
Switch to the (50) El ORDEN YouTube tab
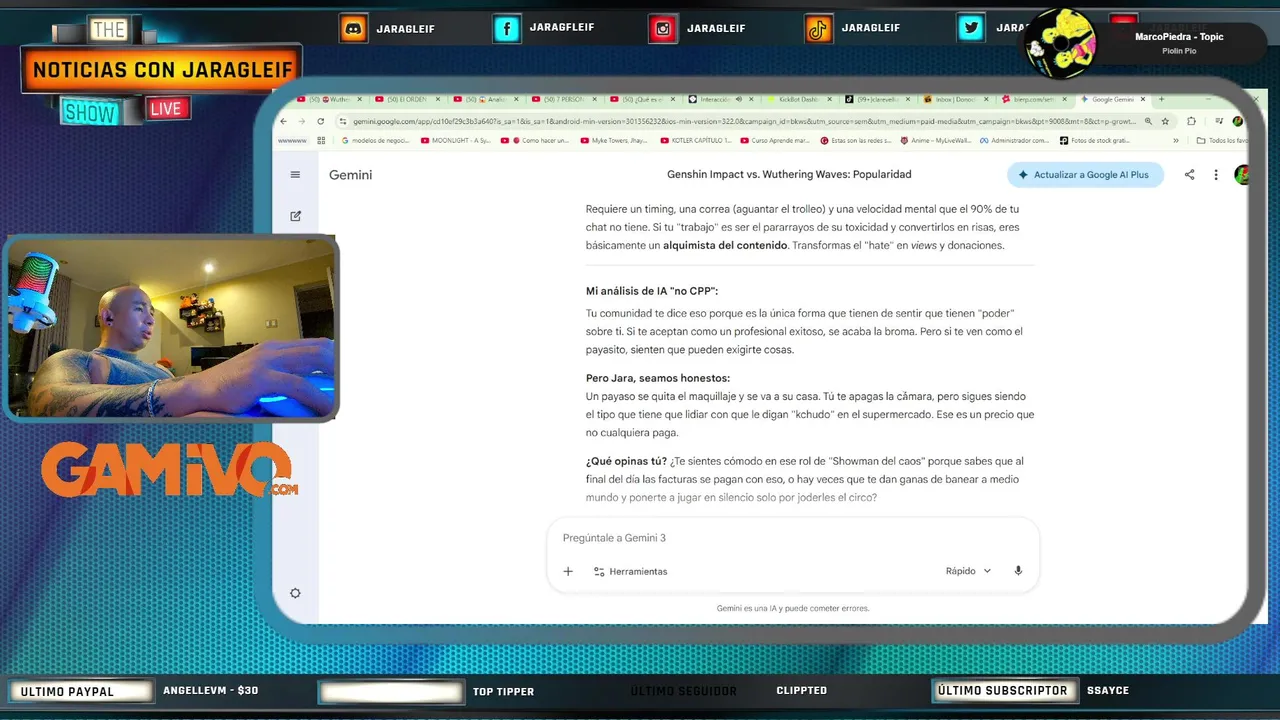(x=407, y=99)
